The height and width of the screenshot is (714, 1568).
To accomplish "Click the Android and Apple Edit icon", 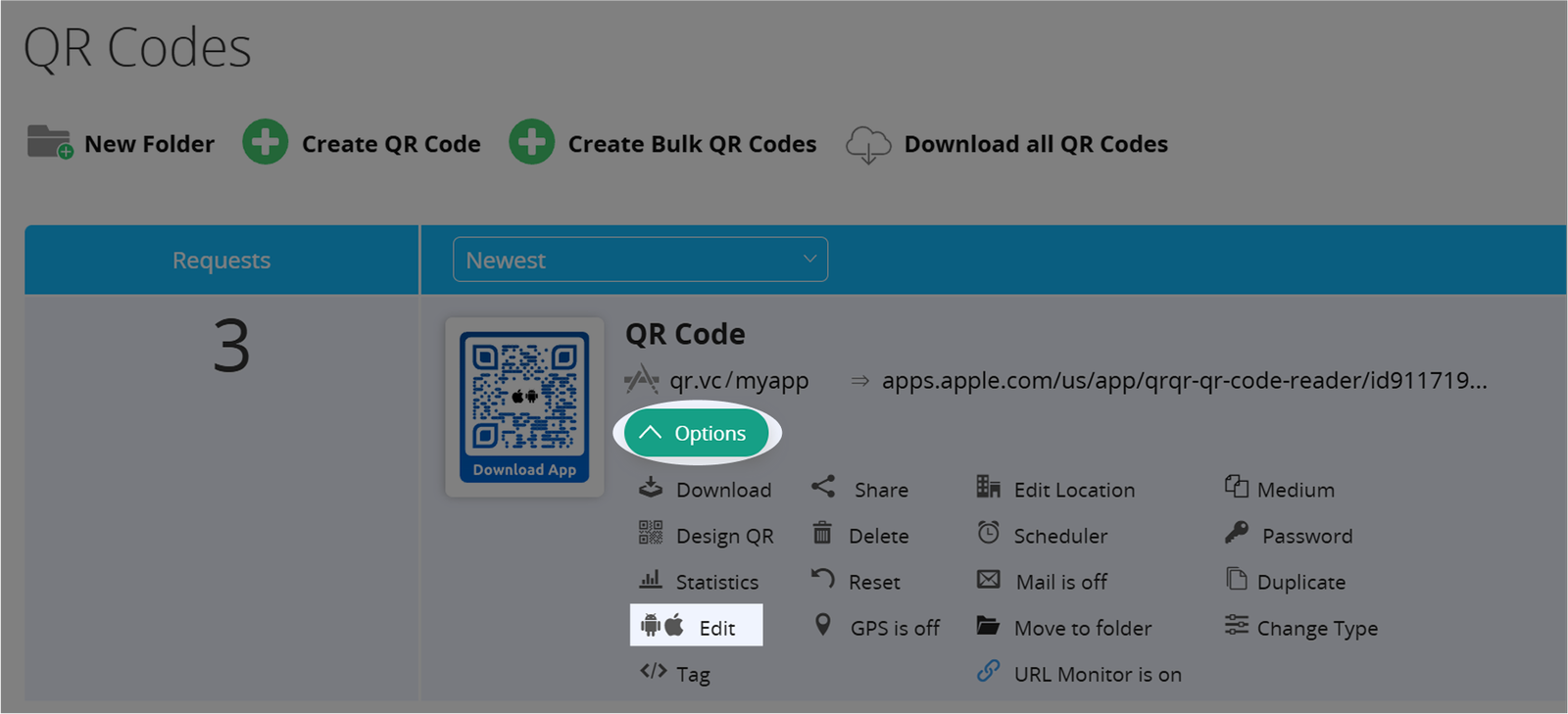I will click(x=662, y=625).
